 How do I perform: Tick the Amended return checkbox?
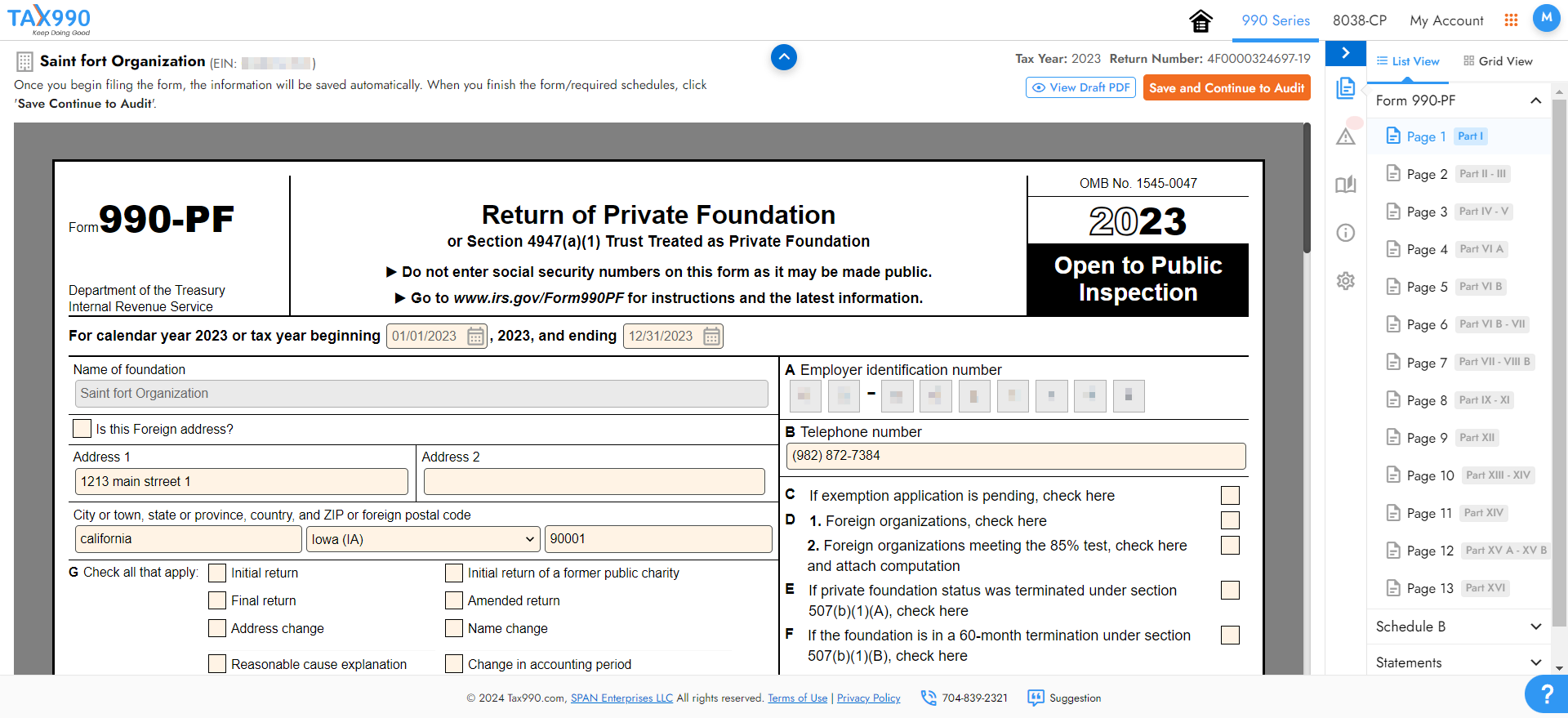pyautogui.click(x=454, y=601)
